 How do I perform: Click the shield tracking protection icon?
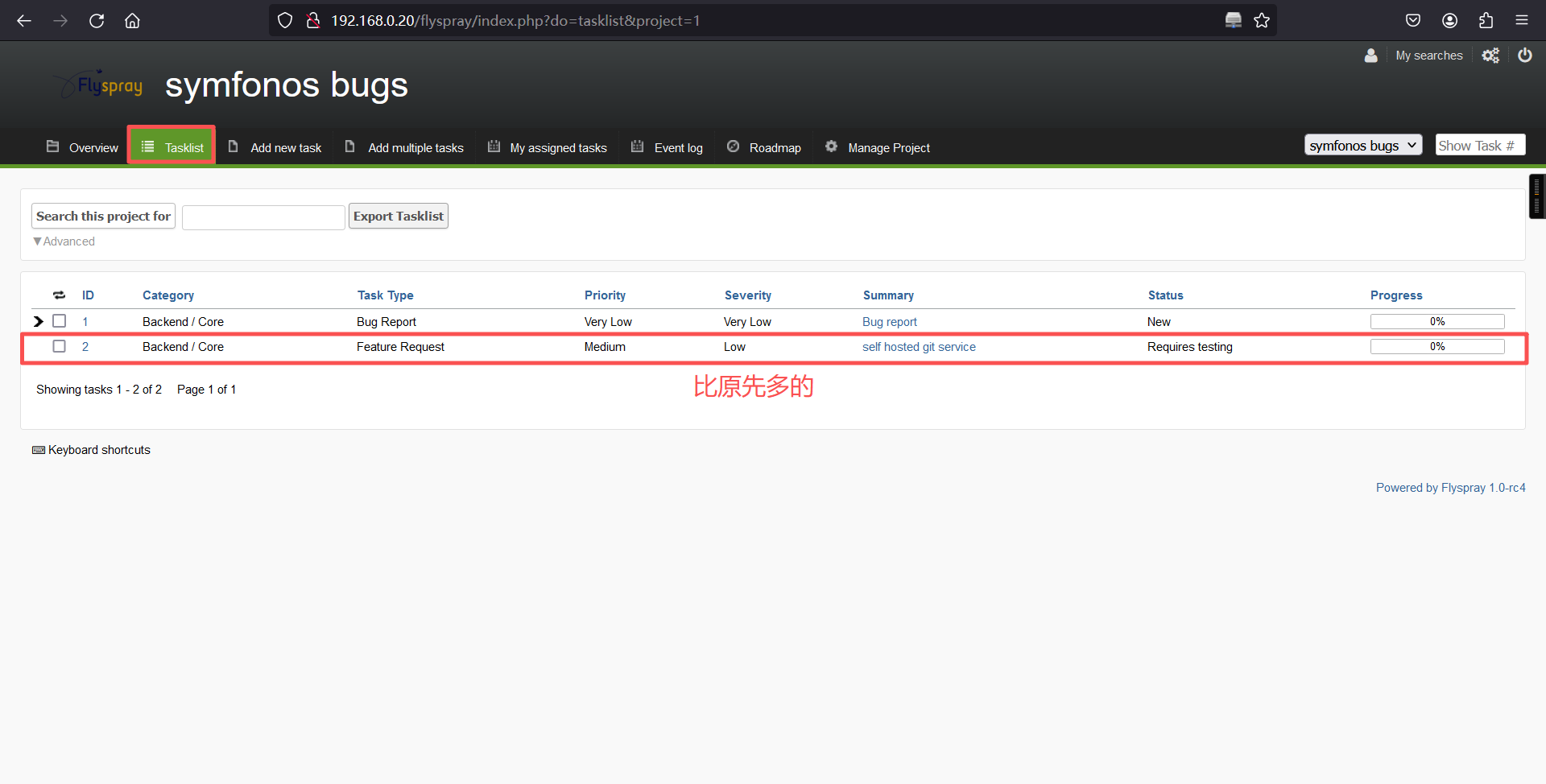pos(285,20)
